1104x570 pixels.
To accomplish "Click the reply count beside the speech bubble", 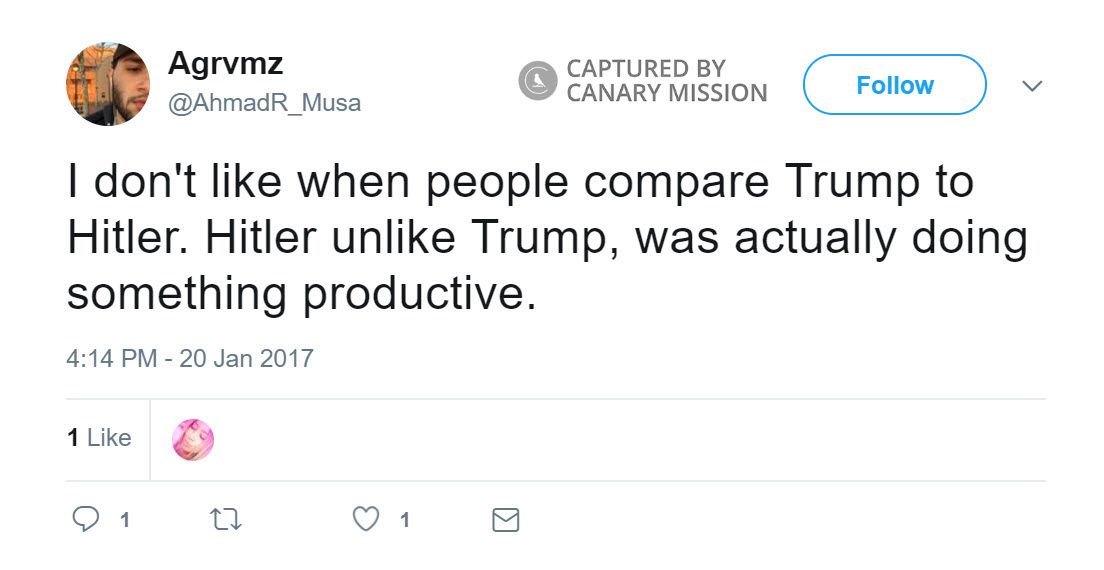I will coord(124,520).
